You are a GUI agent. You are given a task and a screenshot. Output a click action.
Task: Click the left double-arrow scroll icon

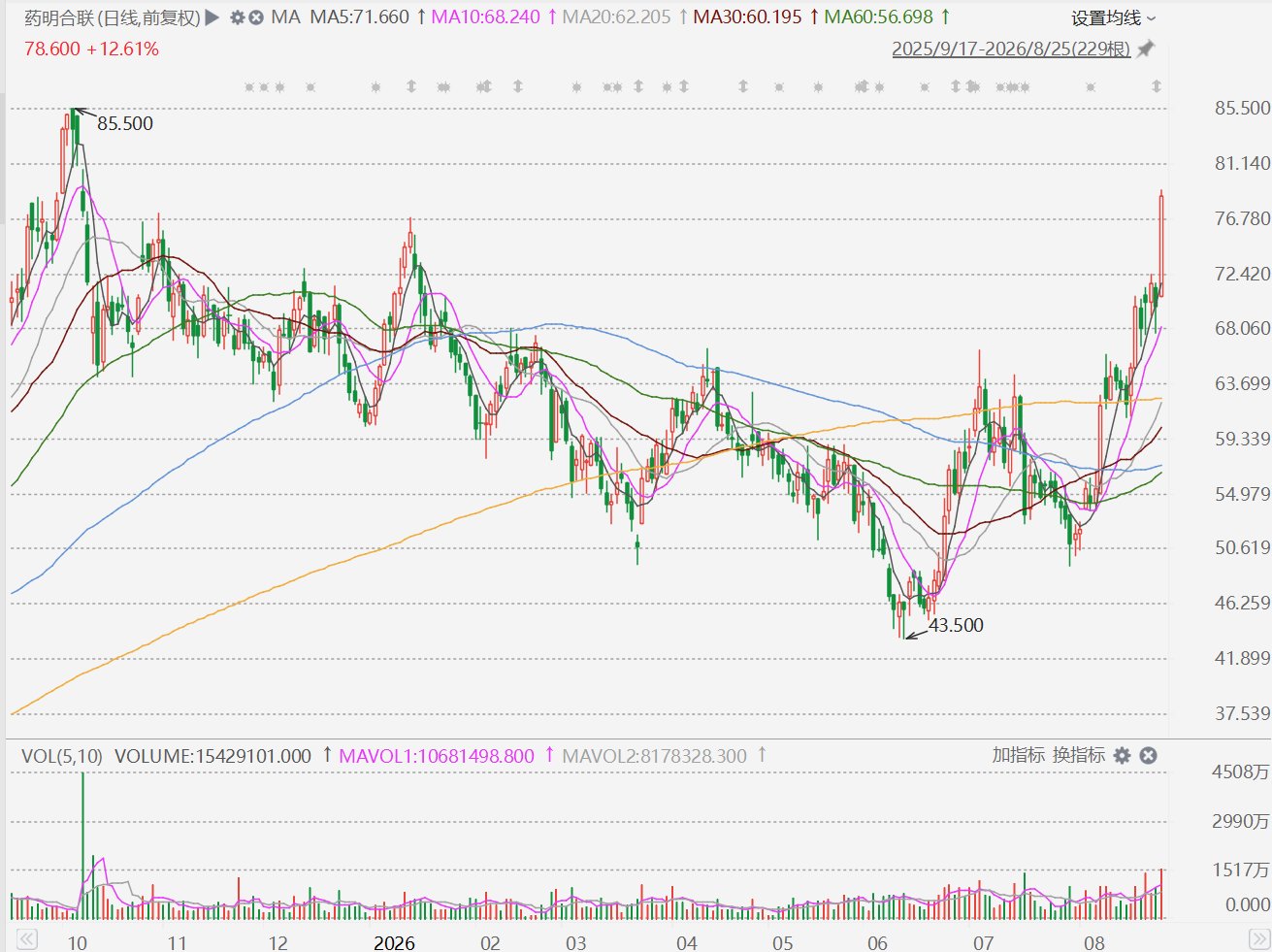click(x=26, y=939)
